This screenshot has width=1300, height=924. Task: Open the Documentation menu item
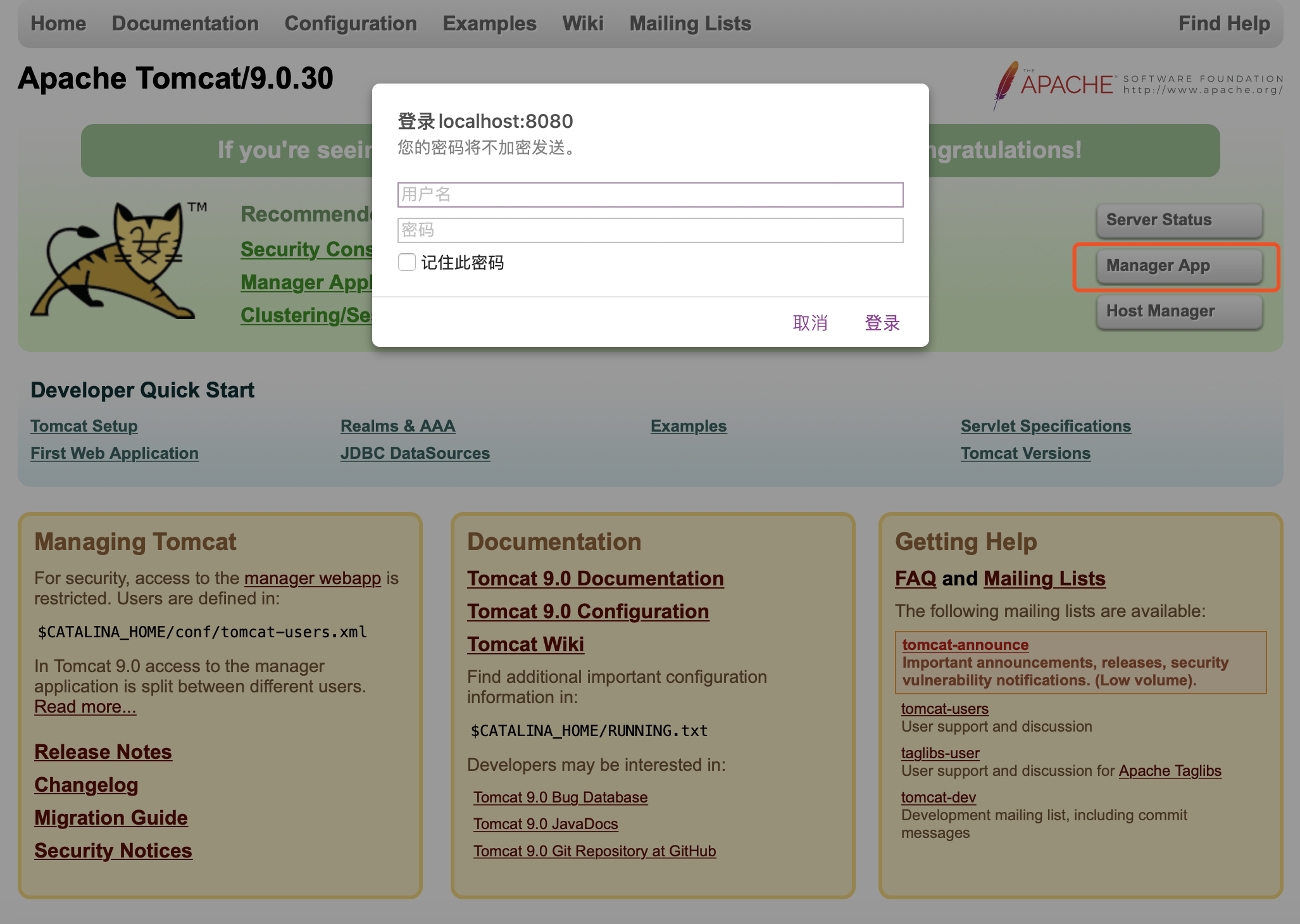coord(185,23)
